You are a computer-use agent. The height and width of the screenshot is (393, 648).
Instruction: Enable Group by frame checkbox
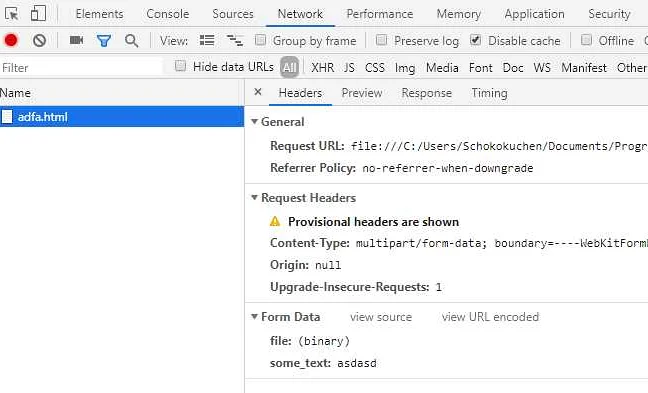tap(260, 40)
